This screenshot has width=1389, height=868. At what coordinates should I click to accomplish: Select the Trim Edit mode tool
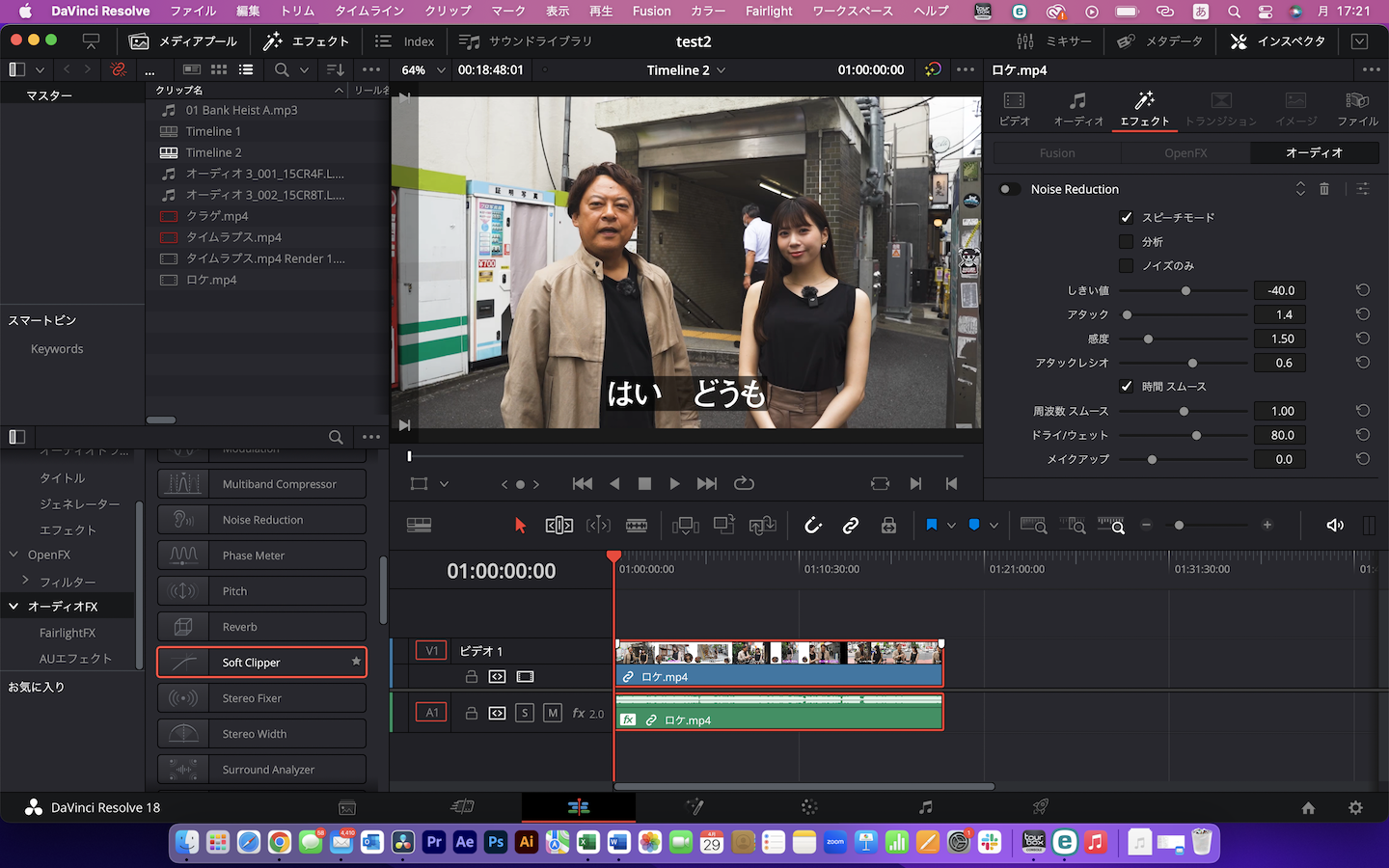(x=558, y=526)
